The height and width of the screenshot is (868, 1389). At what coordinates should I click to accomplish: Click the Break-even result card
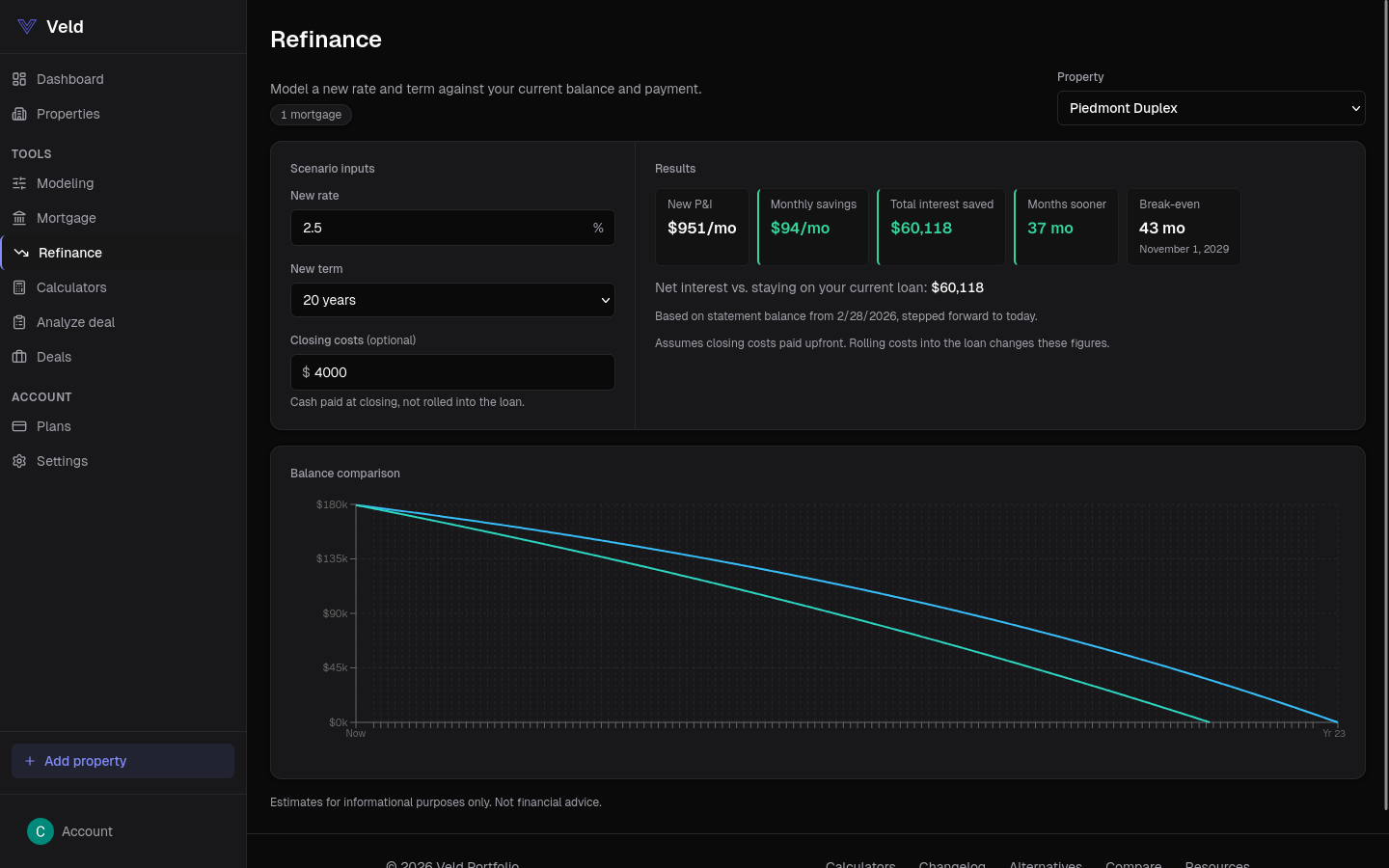coord(1184,228)
